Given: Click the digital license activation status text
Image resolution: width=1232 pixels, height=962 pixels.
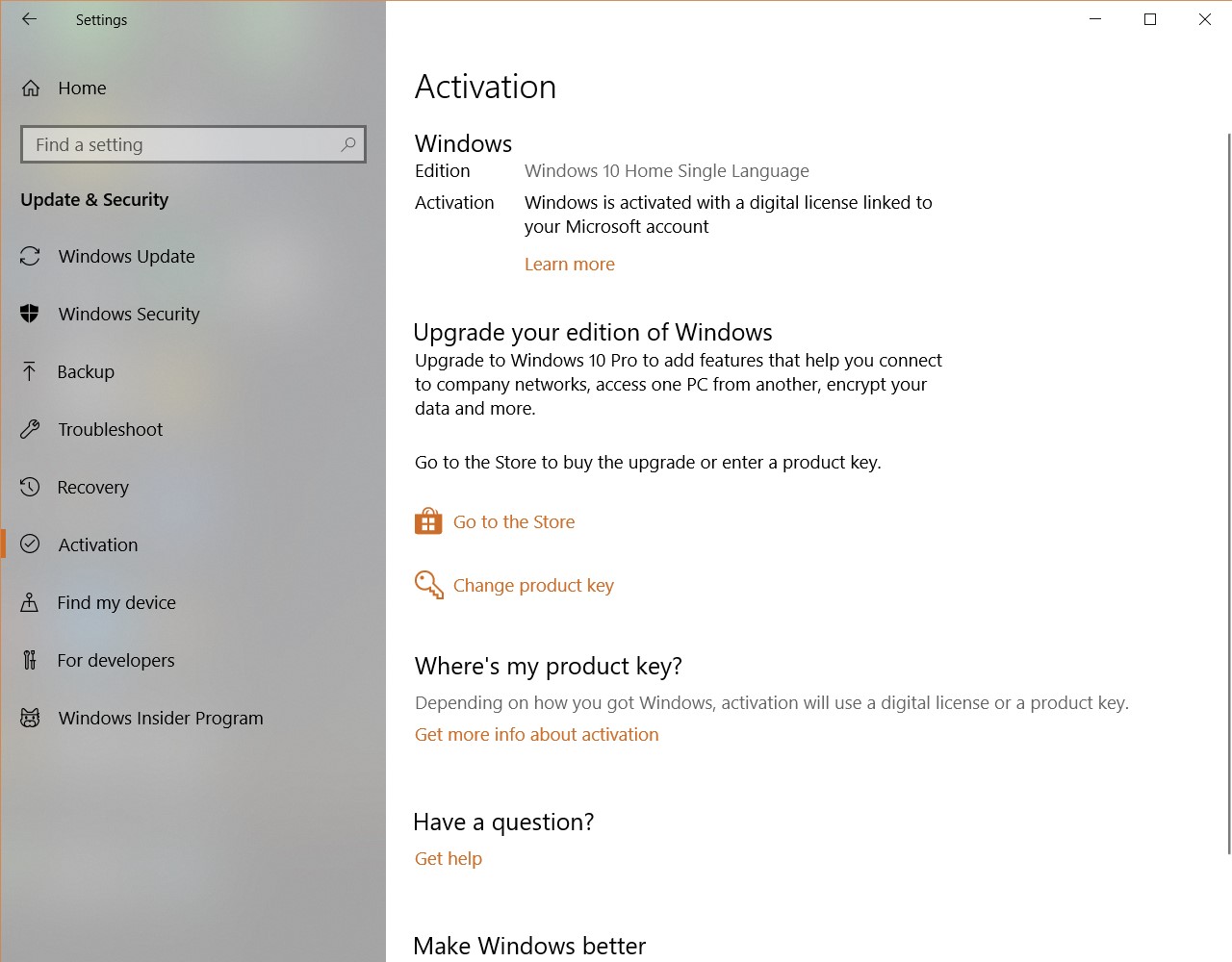Looking at the screenshot, I should (x=729, y=215).
